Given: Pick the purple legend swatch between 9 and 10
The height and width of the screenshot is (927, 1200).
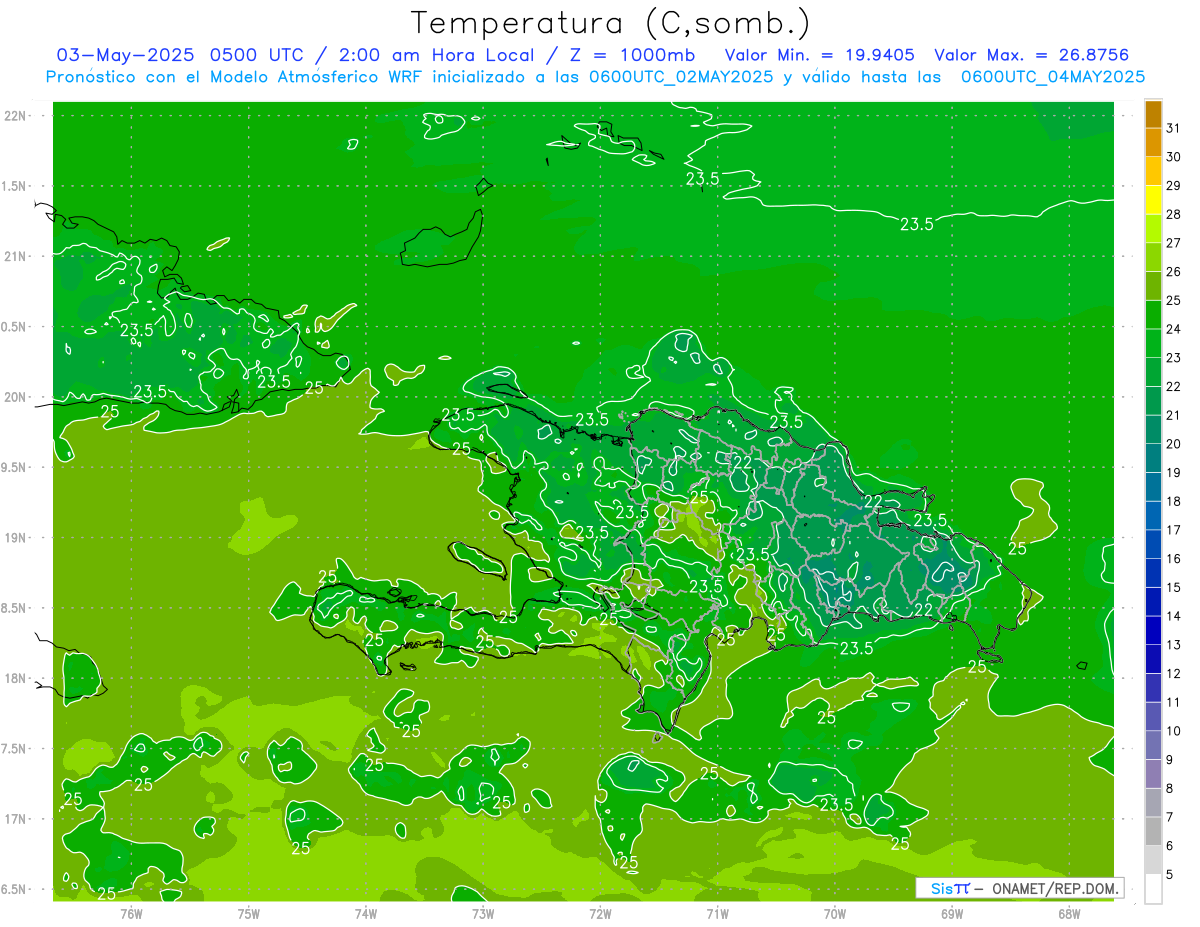Looking at the screenshot, I should tap(1153, 745).
